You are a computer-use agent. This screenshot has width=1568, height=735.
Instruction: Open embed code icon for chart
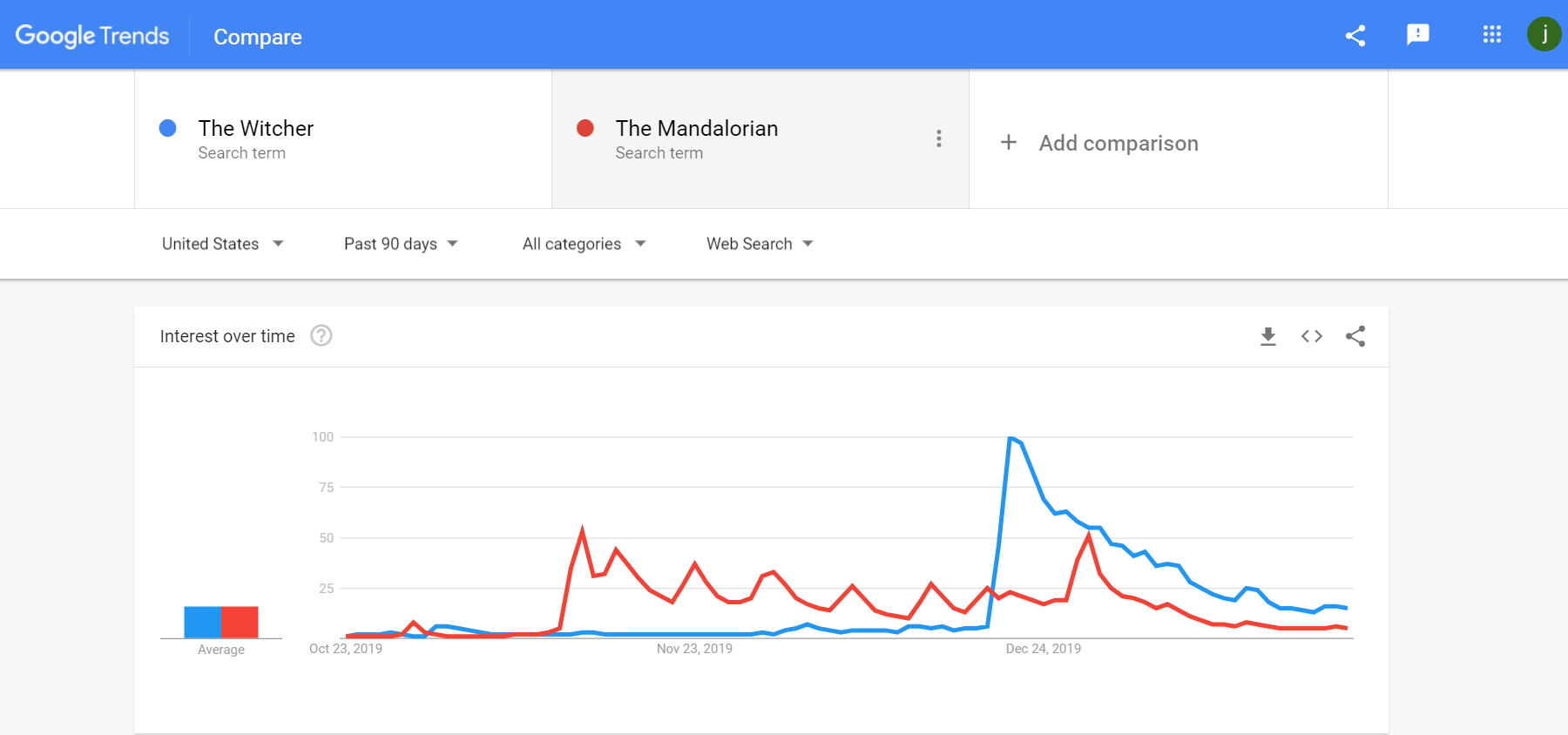click(1312, 336)
